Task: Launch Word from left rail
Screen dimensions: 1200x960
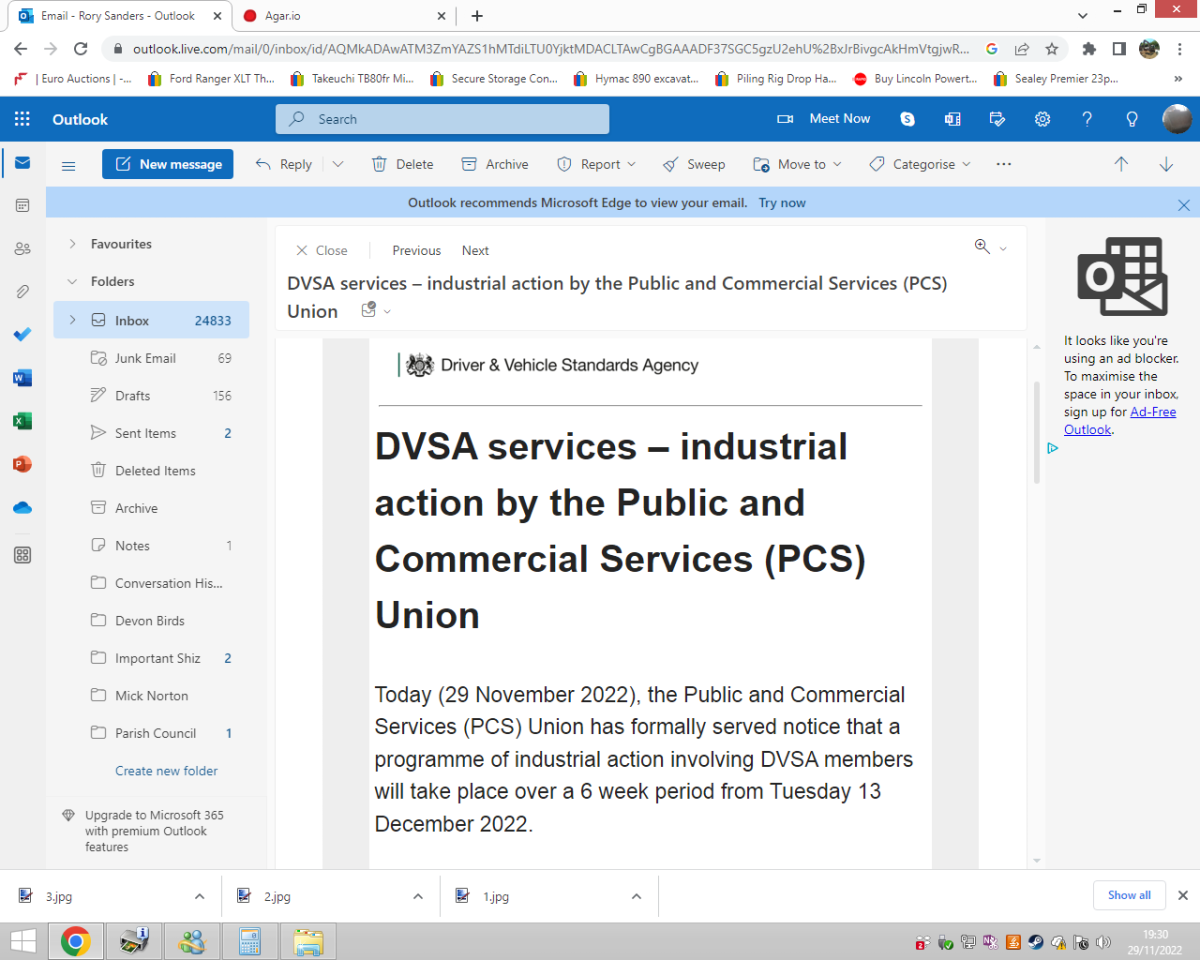Action: click(x=22, y=378)
